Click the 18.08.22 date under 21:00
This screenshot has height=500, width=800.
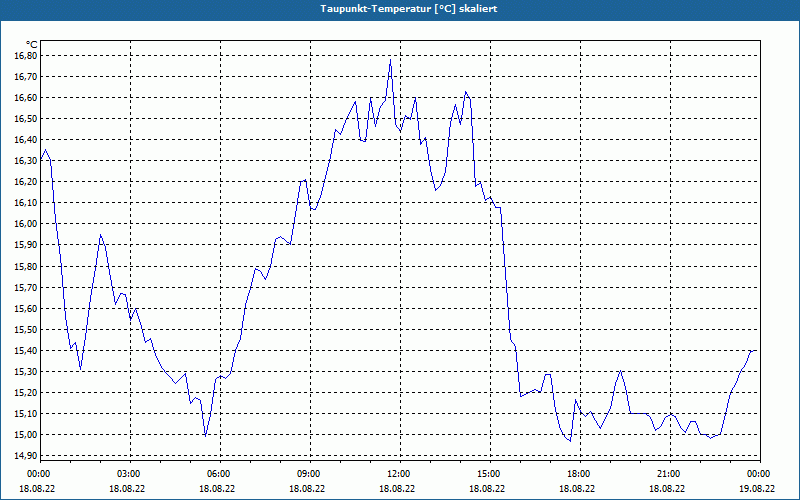click(x=667, y=488)
